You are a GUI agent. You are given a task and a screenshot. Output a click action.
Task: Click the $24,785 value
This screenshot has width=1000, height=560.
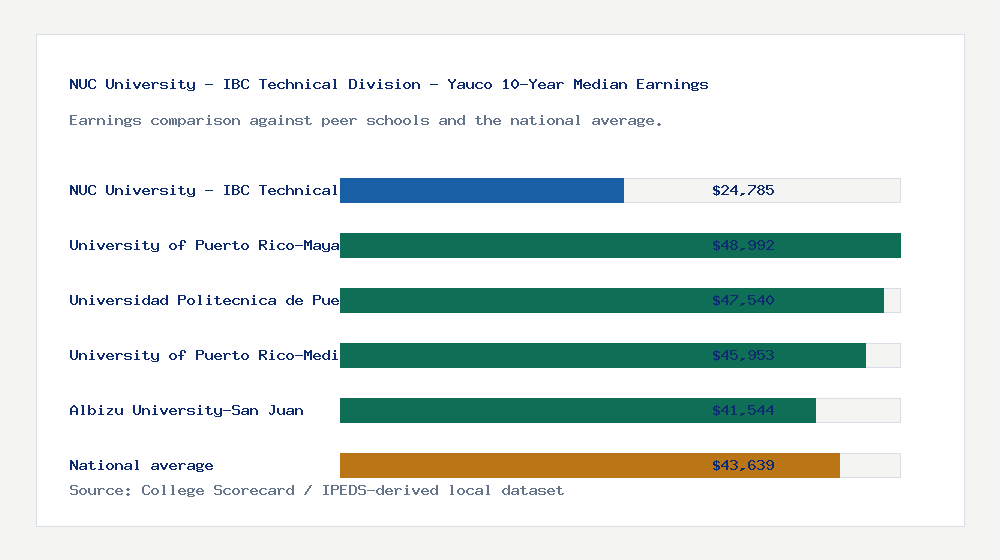coord(743,190)
